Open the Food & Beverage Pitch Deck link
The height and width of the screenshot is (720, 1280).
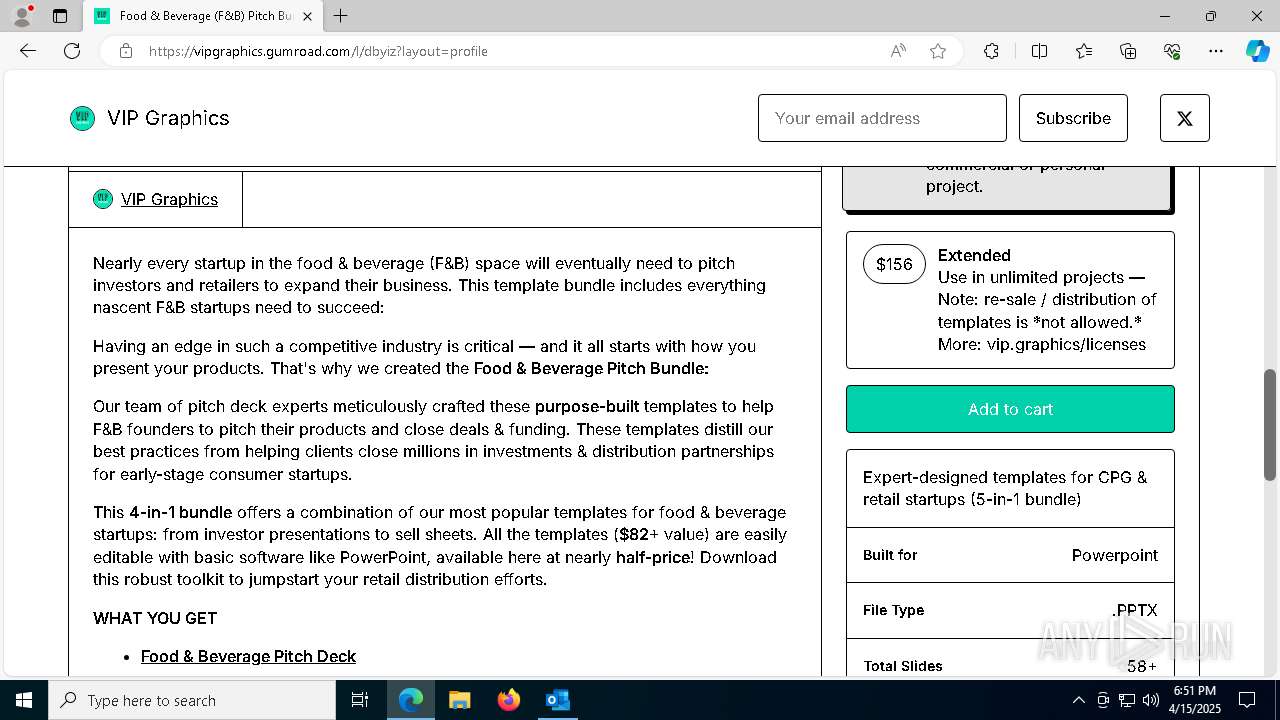(x=248, y=656)
